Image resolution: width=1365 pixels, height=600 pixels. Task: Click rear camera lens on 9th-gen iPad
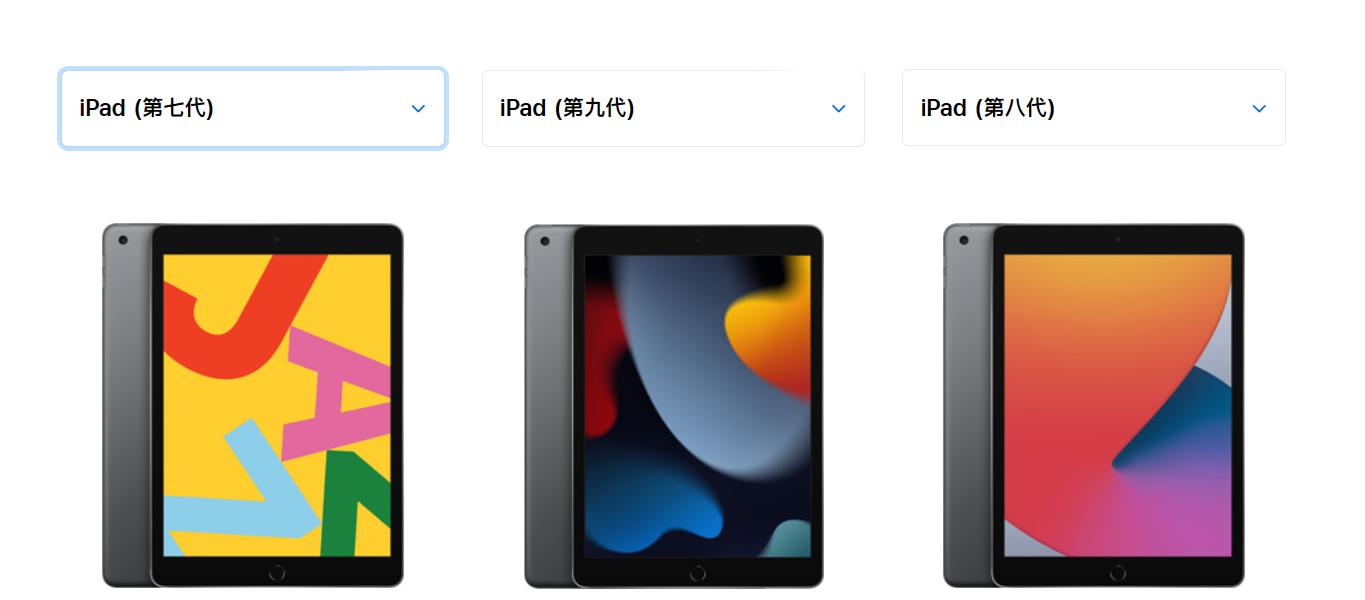point(544,240)
